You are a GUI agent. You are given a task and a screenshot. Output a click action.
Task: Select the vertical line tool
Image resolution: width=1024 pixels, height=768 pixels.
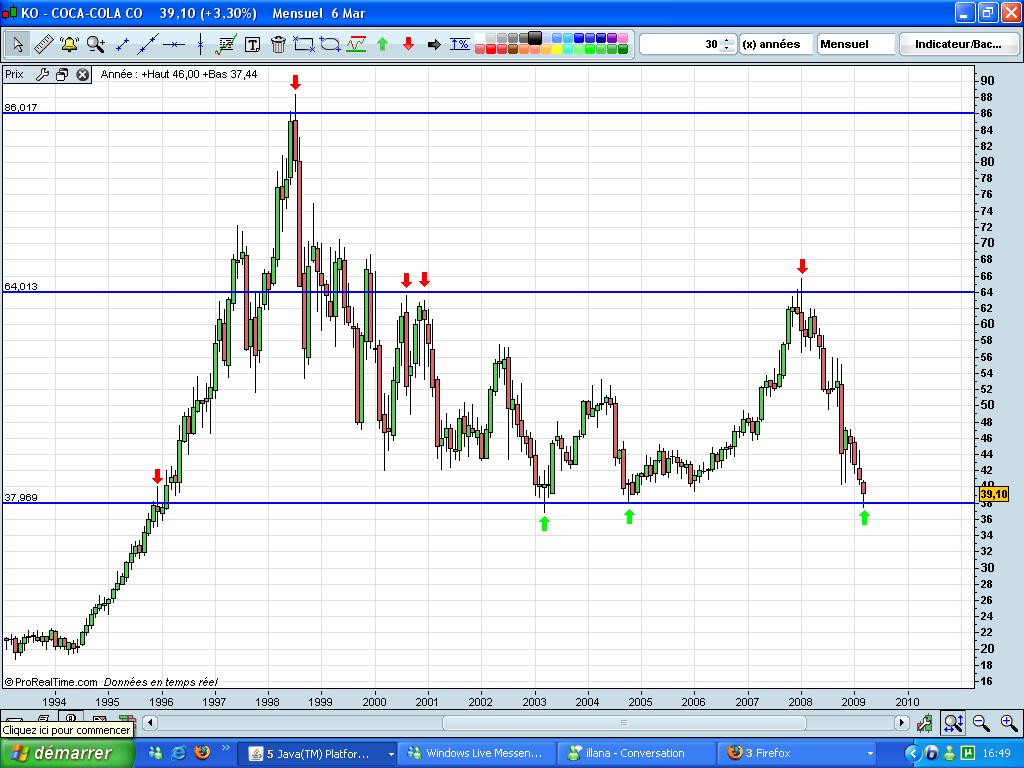point(200,44)
